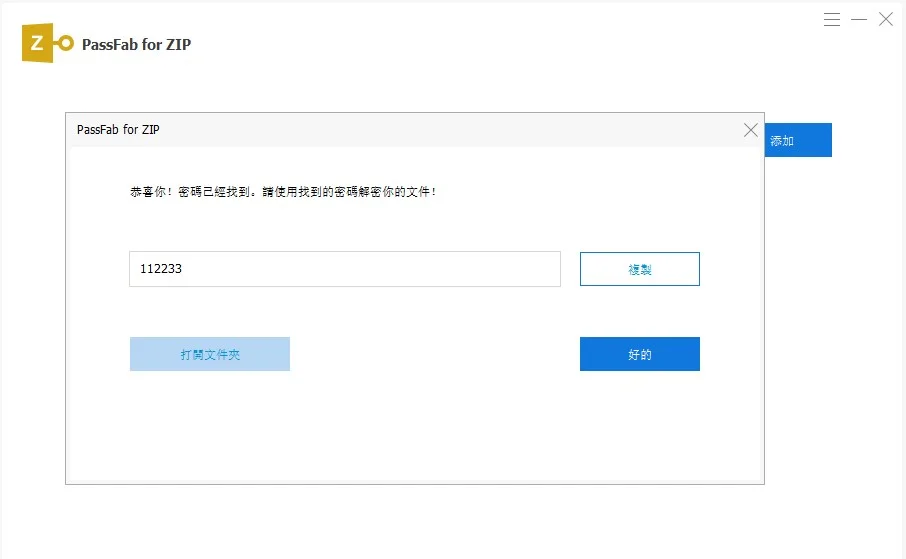Image resolution: width=906 pixels, height=559 pixels.
Task: Click the congratulation message text 恭喜你
Action: coord(283,191)
